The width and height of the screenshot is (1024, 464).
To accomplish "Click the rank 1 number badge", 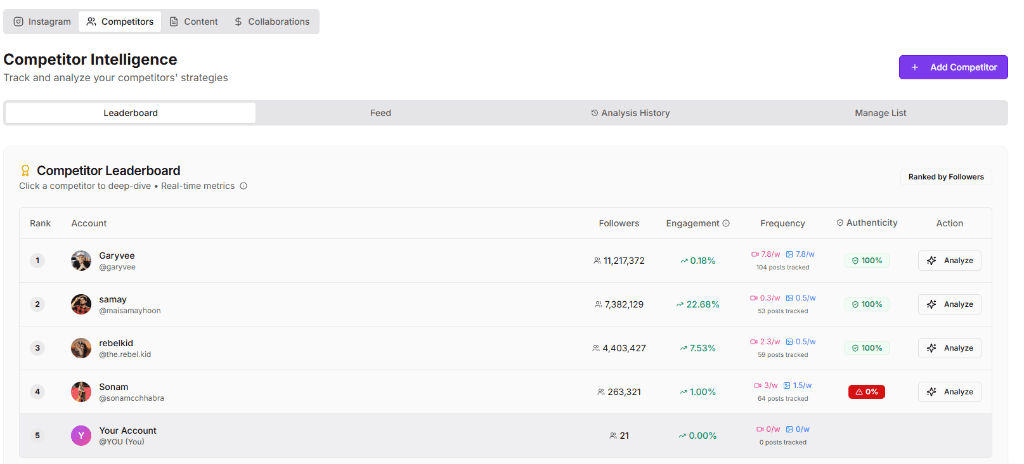I will coord(37,261).
